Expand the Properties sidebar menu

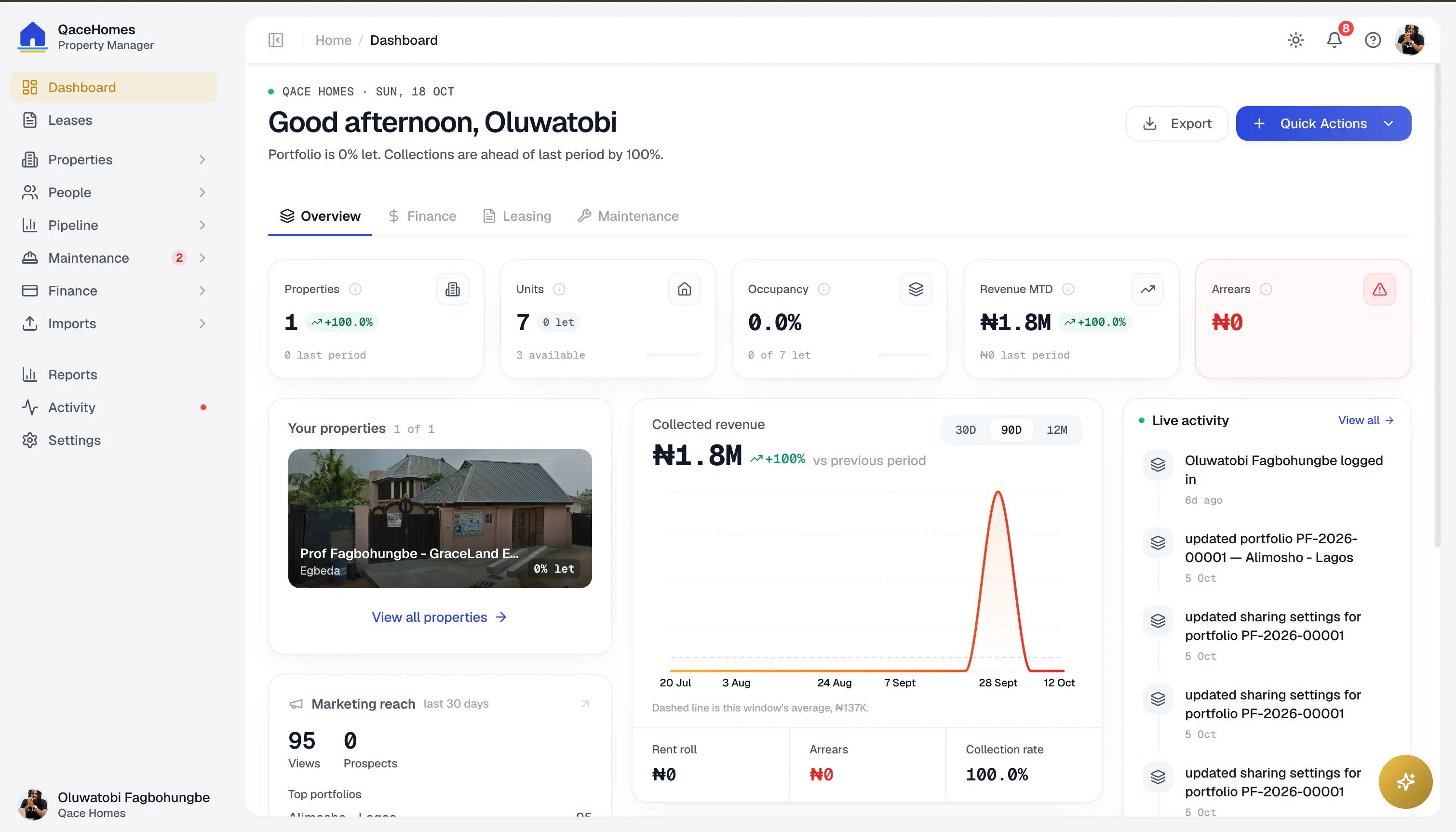(x=114, y=160)
